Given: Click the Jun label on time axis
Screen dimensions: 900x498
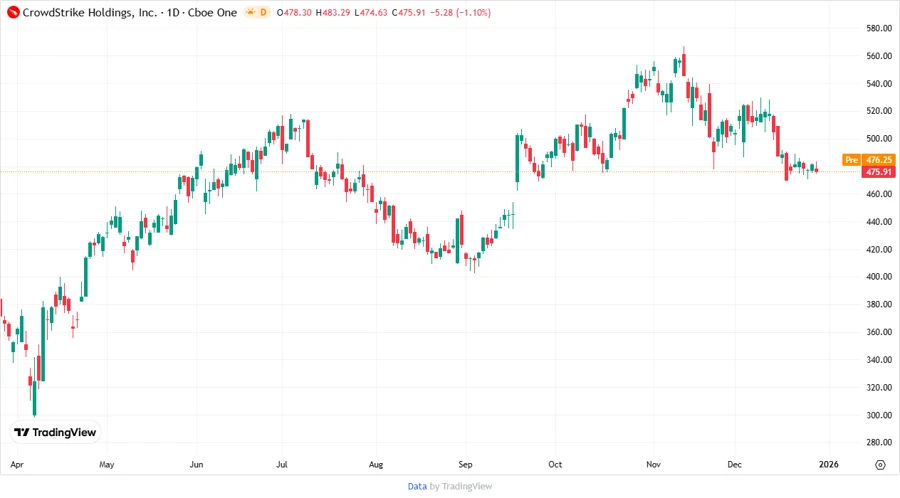Looking at the screenshot, I should tap(196, 464).
